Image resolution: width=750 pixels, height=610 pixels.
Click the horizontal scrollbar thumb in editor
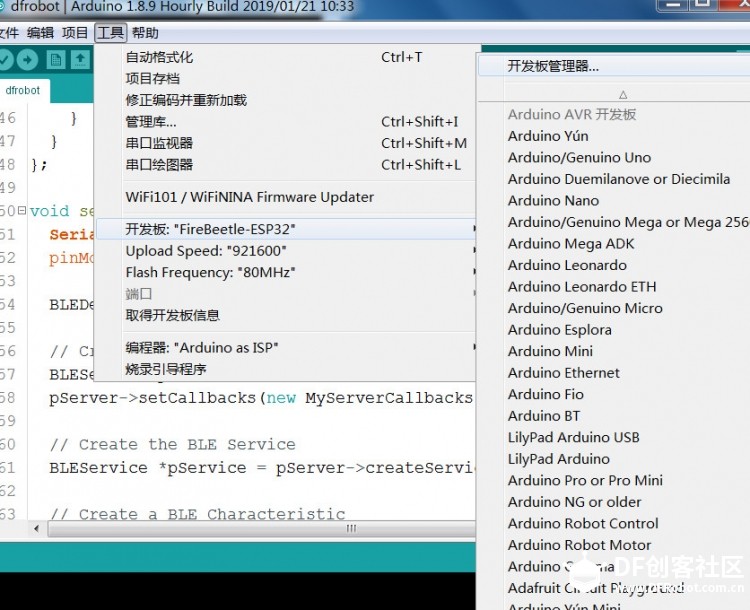tap(262, 529)
